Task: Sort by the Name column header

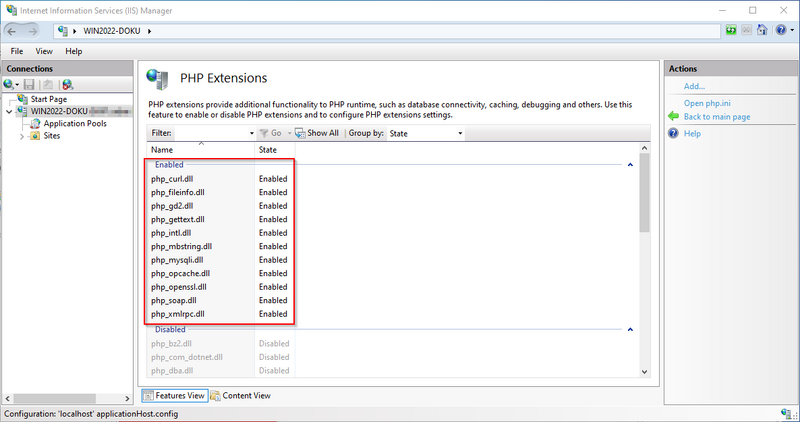Action: (201, 150)
